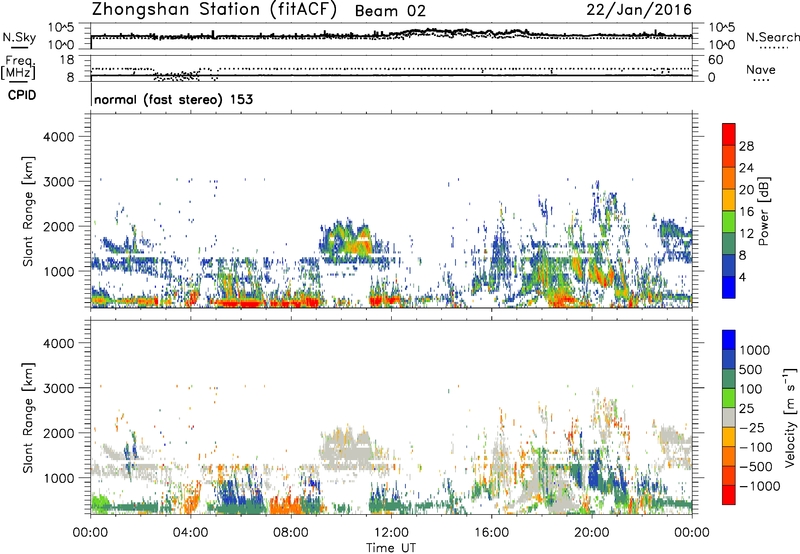Viewport: 800px width, 554px height.
Task: Click the bright blue bottom segment of the power bar
Action: tap(729, 287)
